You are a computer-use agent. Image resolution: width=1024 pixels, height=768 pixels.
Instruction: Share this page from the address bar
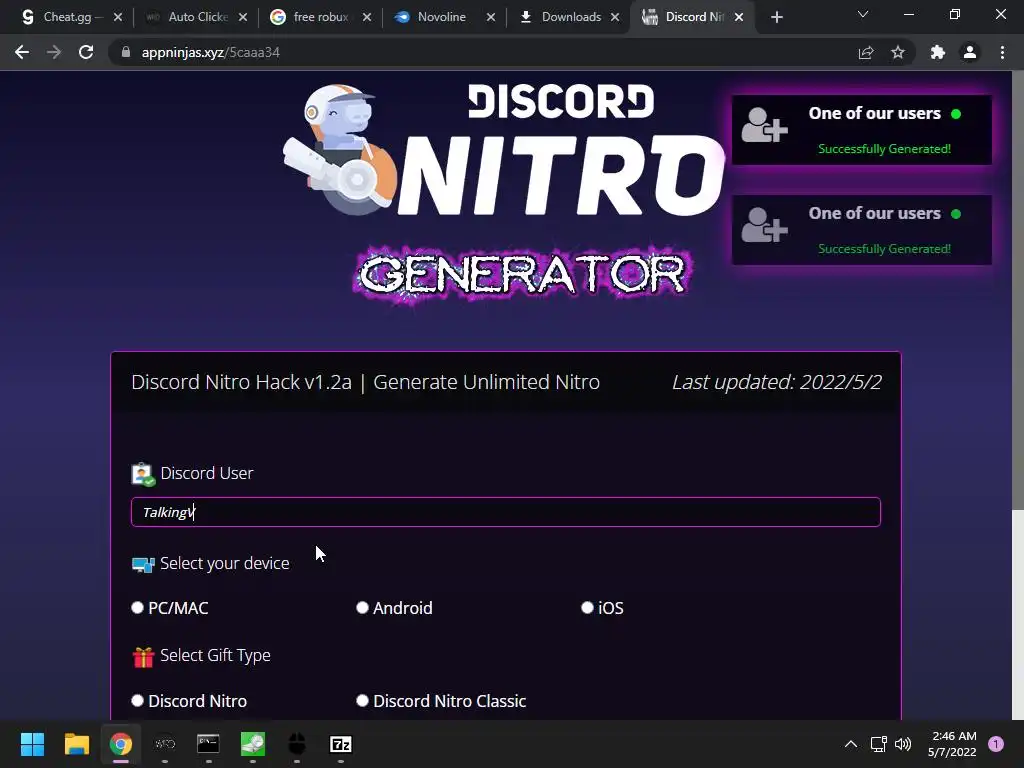click(x=866, y=52)
